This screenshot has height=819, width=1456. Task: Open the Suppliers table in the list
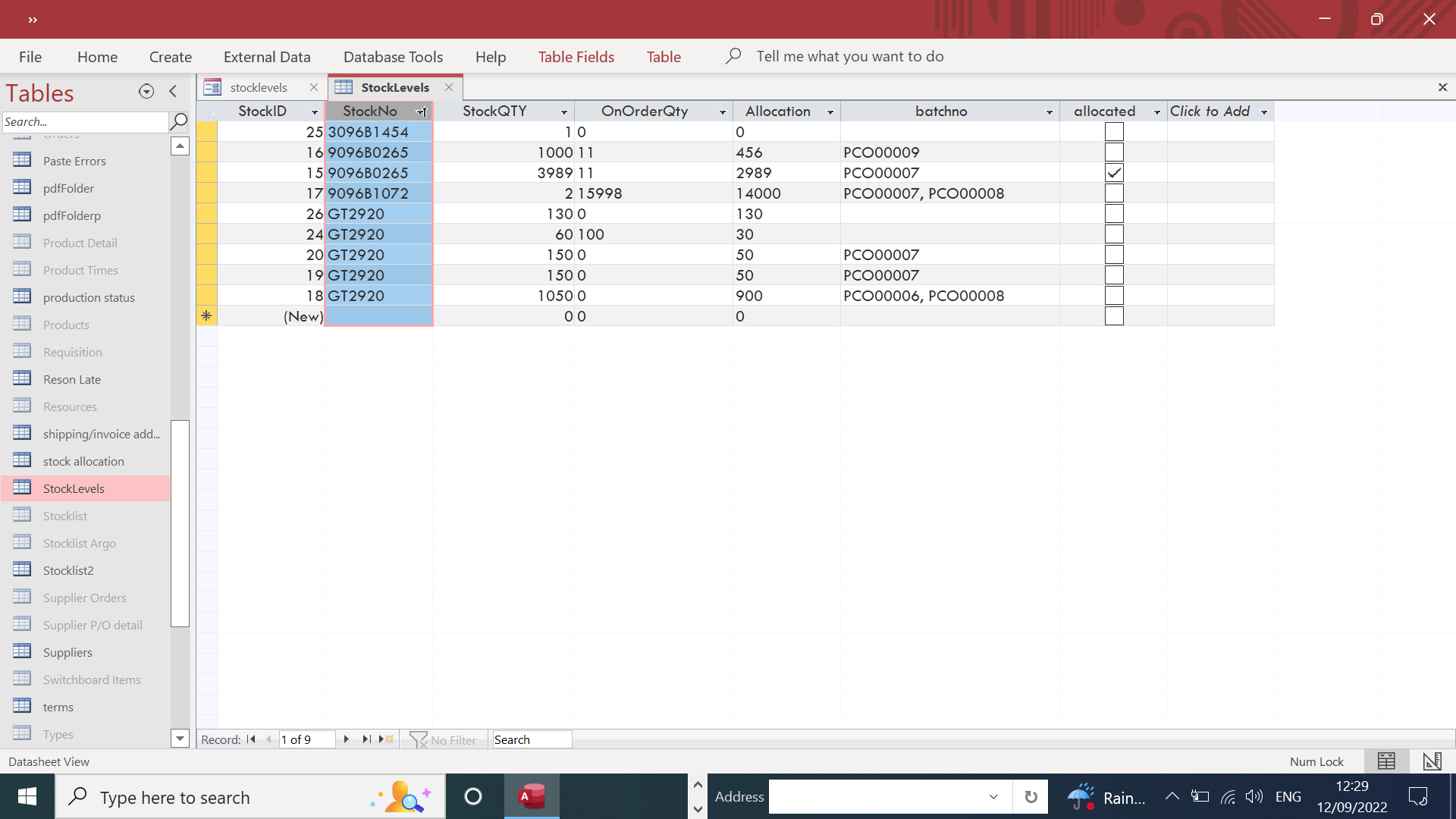tap(67, 652)
